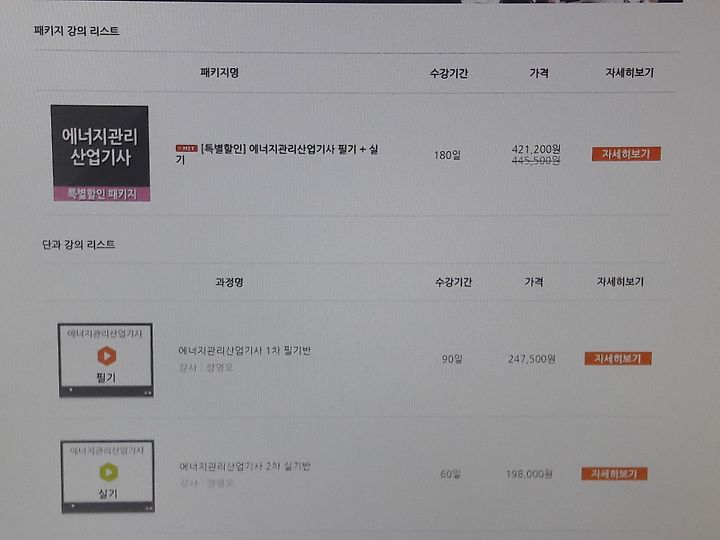
Task: Click the 특별할인 패키지 pink banner label
Action: point(102,194)
